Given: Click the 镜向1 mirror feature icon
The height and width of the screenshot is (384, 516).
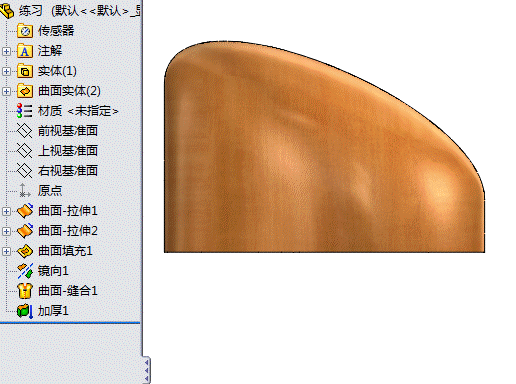Looking at the screenshot, I should [x=25, y=271].
